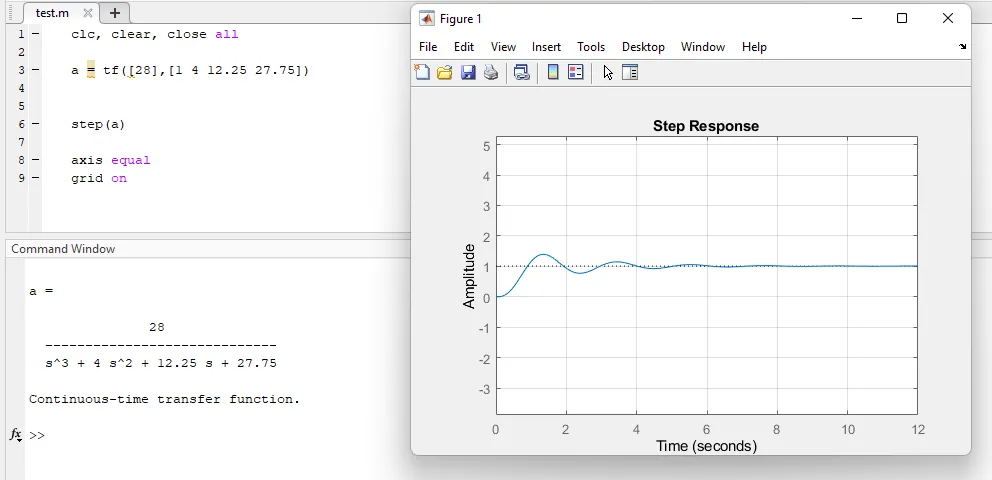Image resolution: width=992 pixels, height=480 pixels.
Task: Click the Link Plot toolbar icon
Action: point(521,72)
